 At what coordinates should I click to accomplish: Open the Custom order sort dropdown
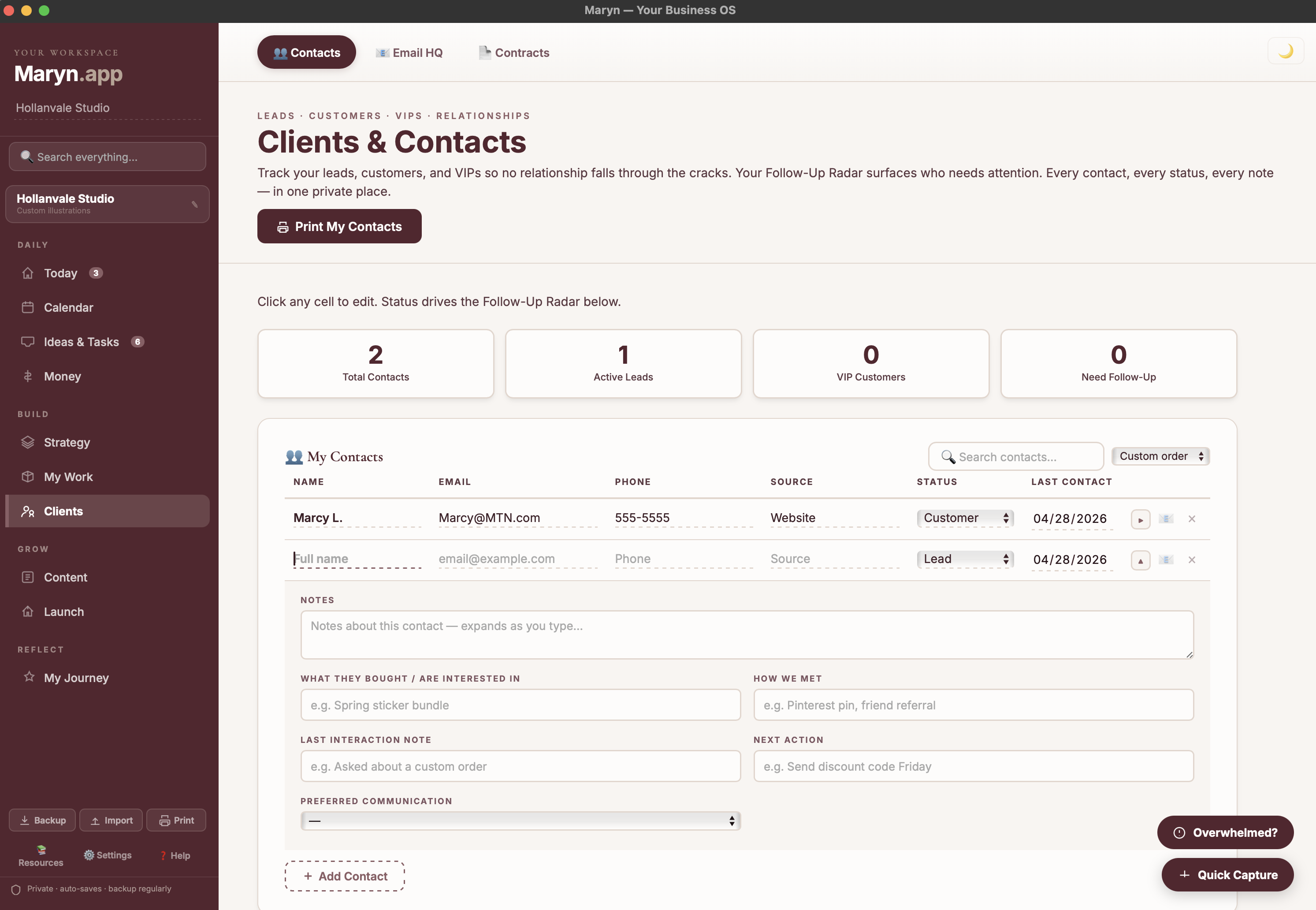pos(1160,456)
